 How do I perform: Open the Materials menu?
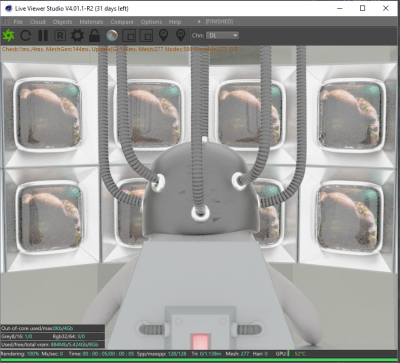[x=91, y=22]
